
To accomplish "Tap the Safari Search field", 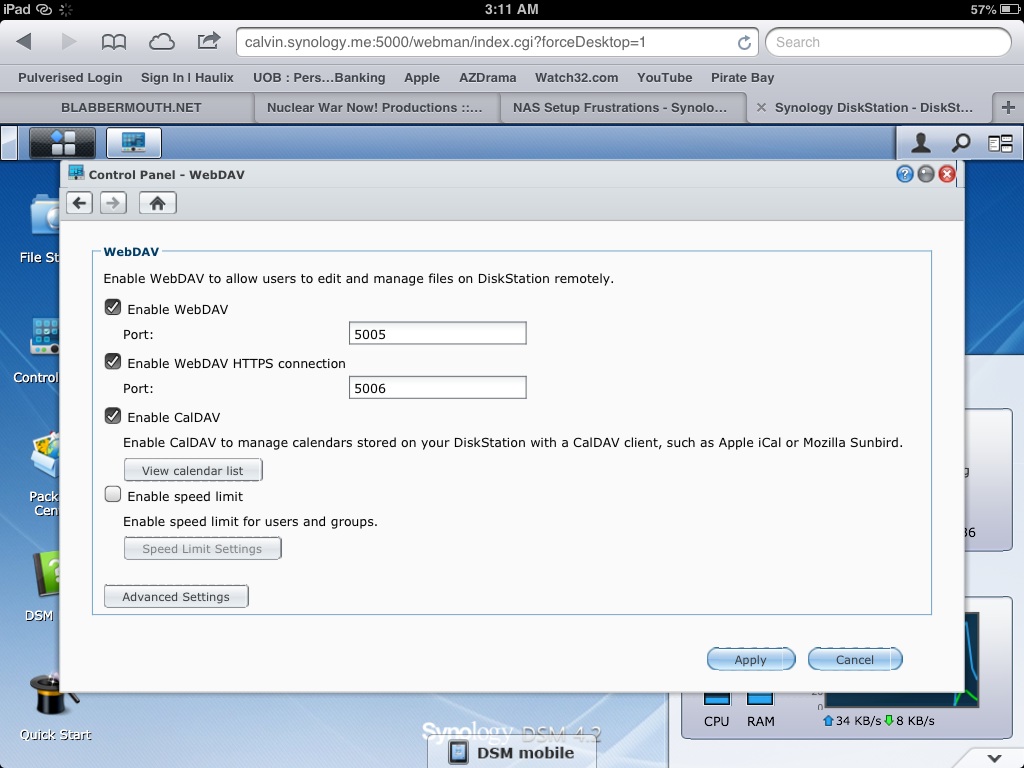I will tap(888, 42).
